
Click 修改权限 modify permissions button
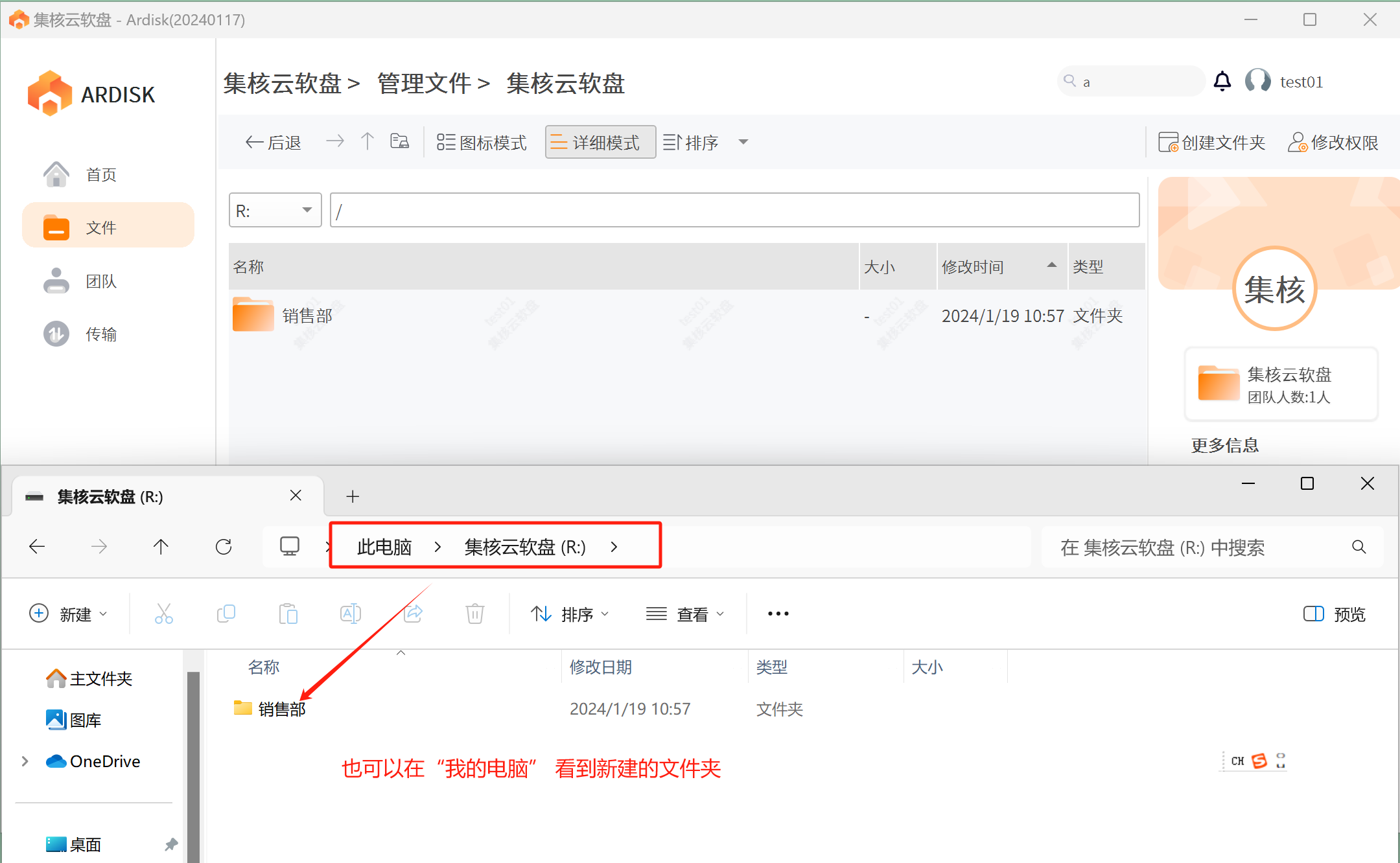pyautogui.click(x=1334, y=143)
